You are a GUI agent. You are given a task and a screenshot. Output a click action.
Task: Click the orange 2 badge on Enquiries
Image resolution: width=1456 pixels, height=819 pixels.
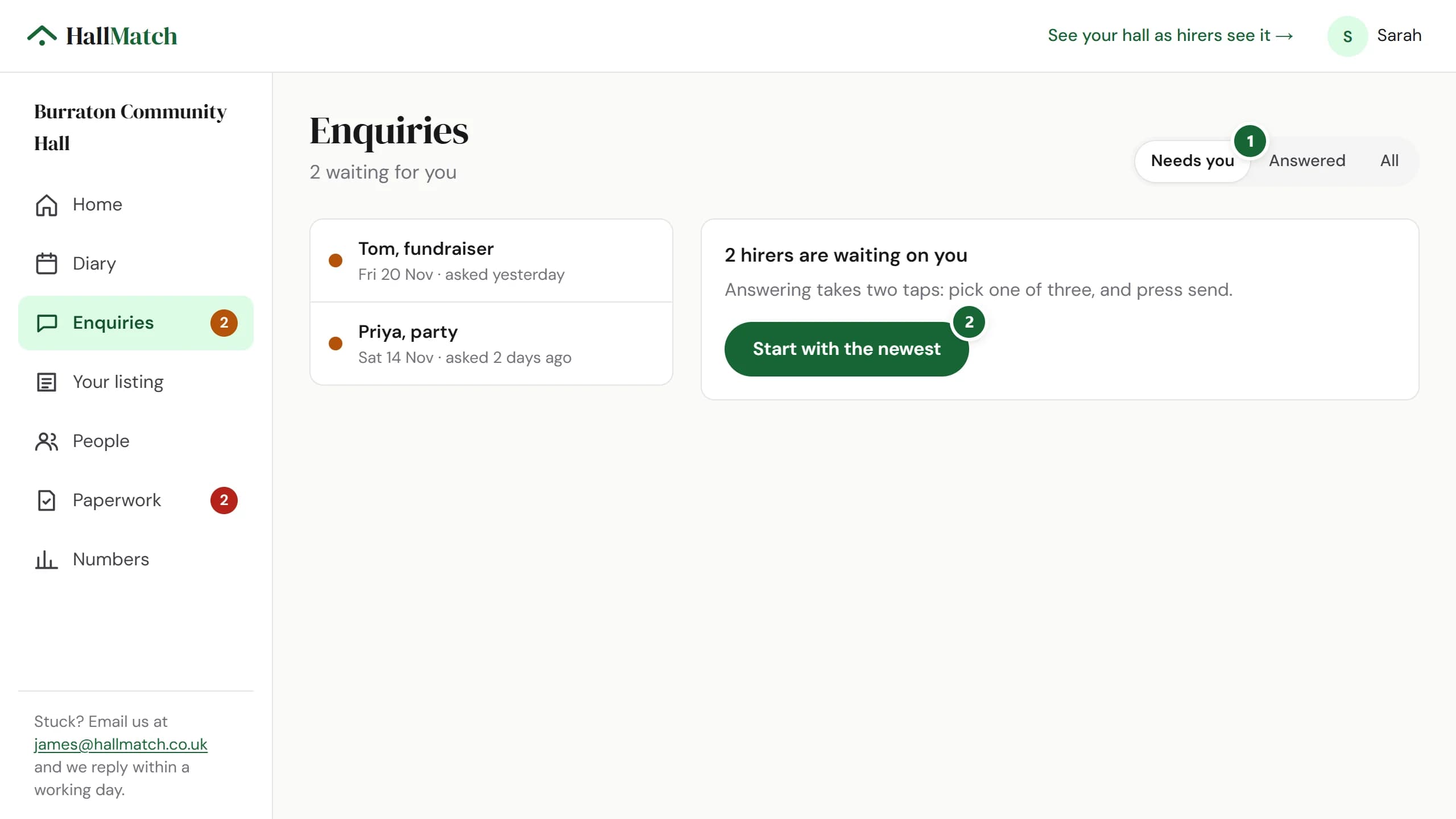click(x=224, y=323)
